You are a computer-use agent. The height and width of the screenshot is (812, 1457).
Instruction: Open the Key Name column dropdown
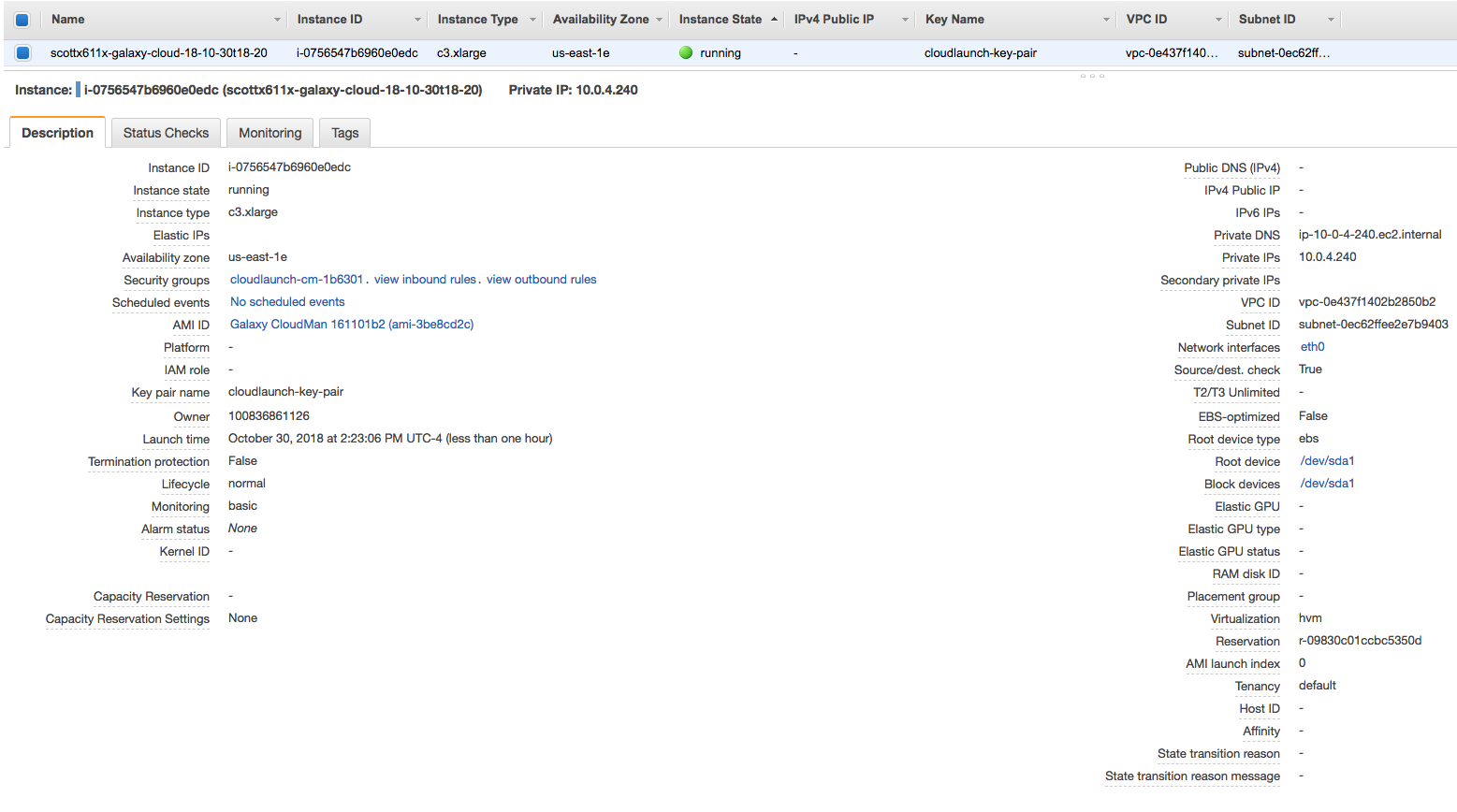tap(1106, 19)
